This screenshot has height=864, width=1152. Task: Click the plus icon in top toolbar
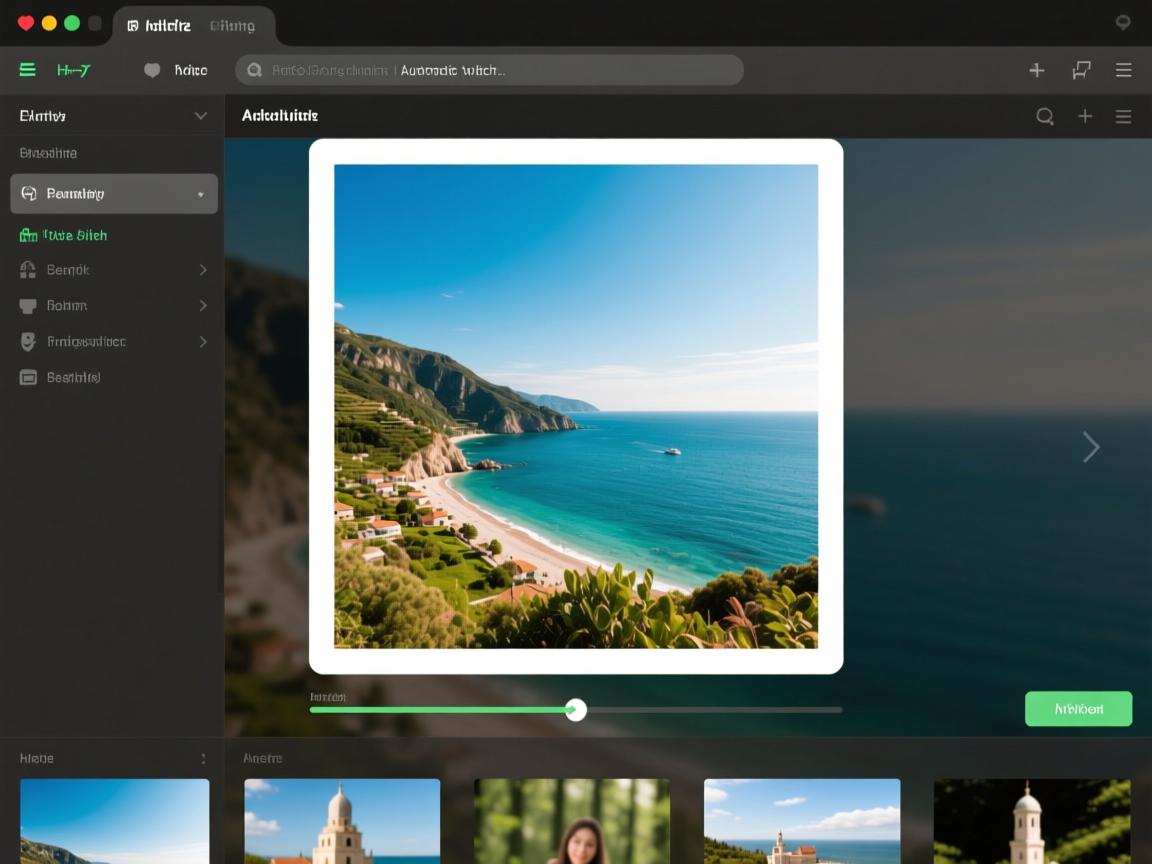tap(1037, 70)
